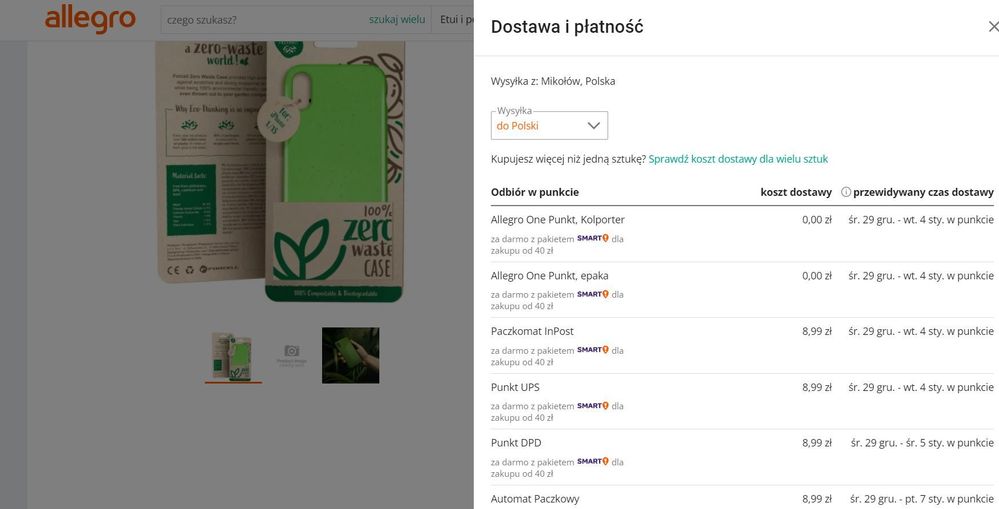The height and width of the screenshot is (509, 999).
Task: Close the Dostawa i płatność panel
Action: click(992, 27)
